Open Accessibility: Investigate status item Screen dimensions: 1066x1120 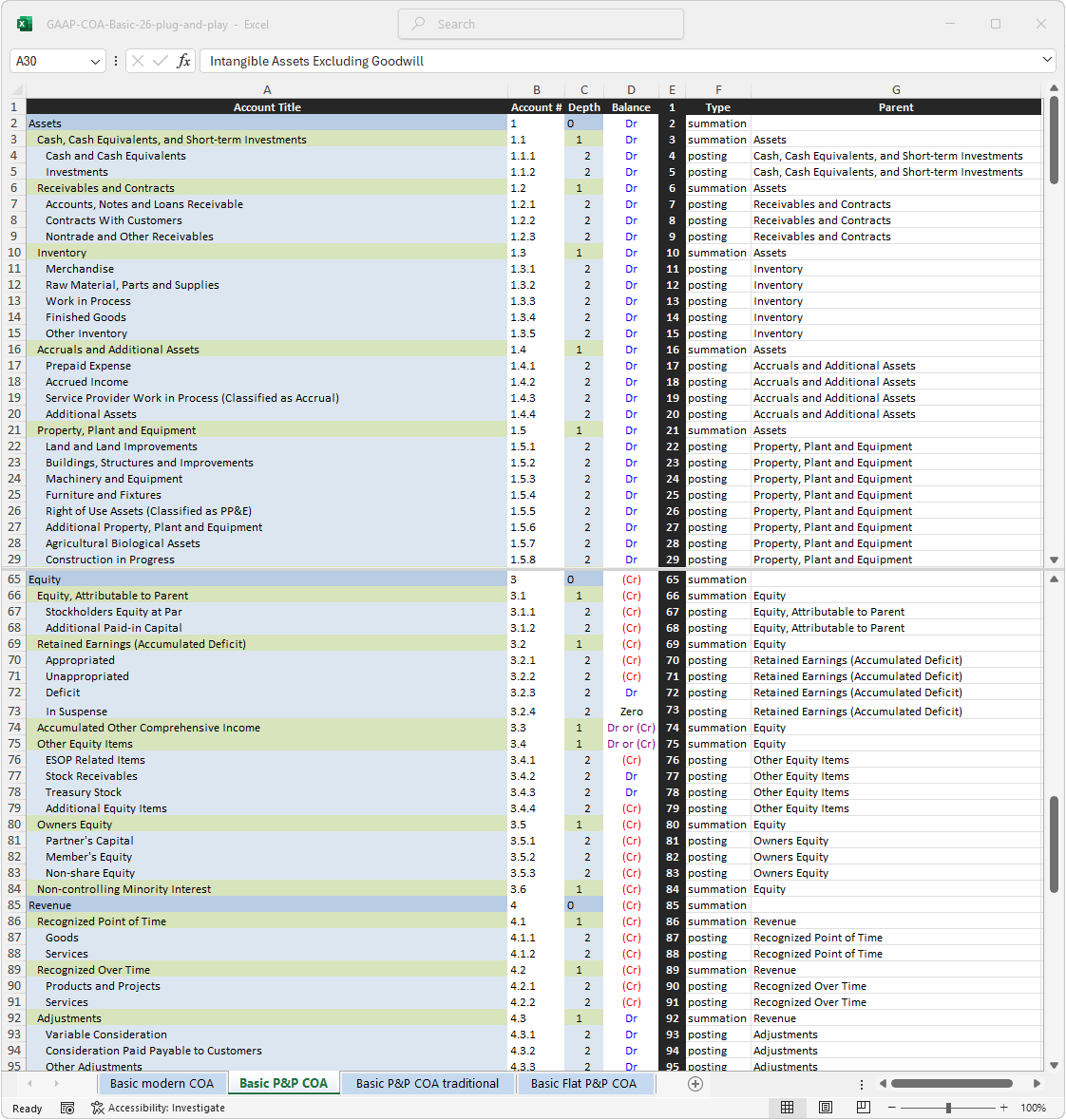point(158,1108)
